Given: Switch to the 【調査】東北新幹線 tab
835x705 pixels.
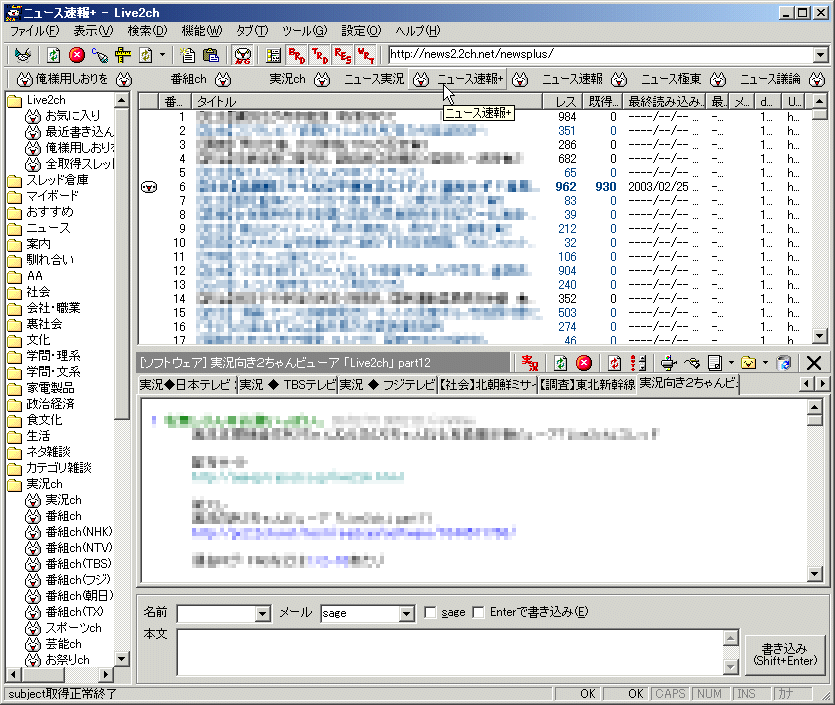Looking at the screenshot, I should (586, 385).
